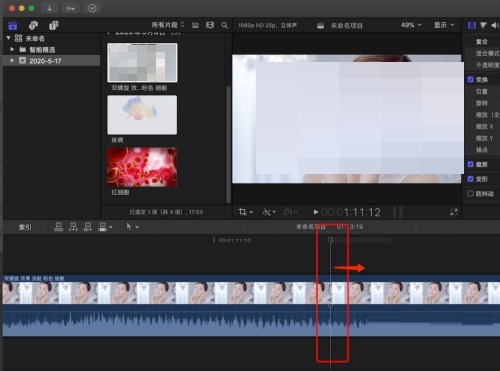Image resolution: width=500 pixels, height=371 pixels.
Task: Expand the 2020-5-17 event triangle
Action: tap(12, 61)
